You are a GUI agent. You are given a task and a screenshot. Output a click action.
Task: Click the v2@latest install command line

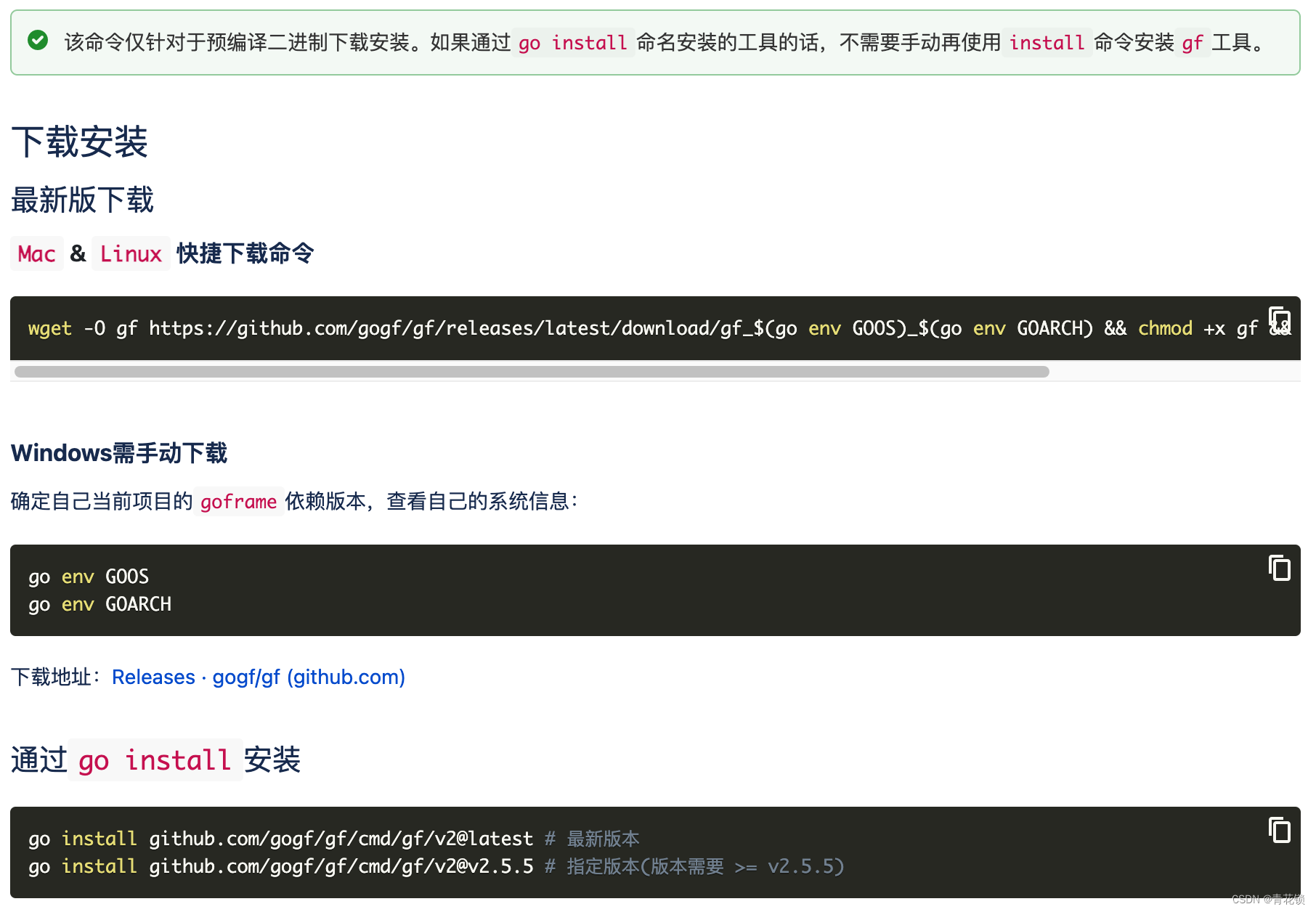[334, 839]
